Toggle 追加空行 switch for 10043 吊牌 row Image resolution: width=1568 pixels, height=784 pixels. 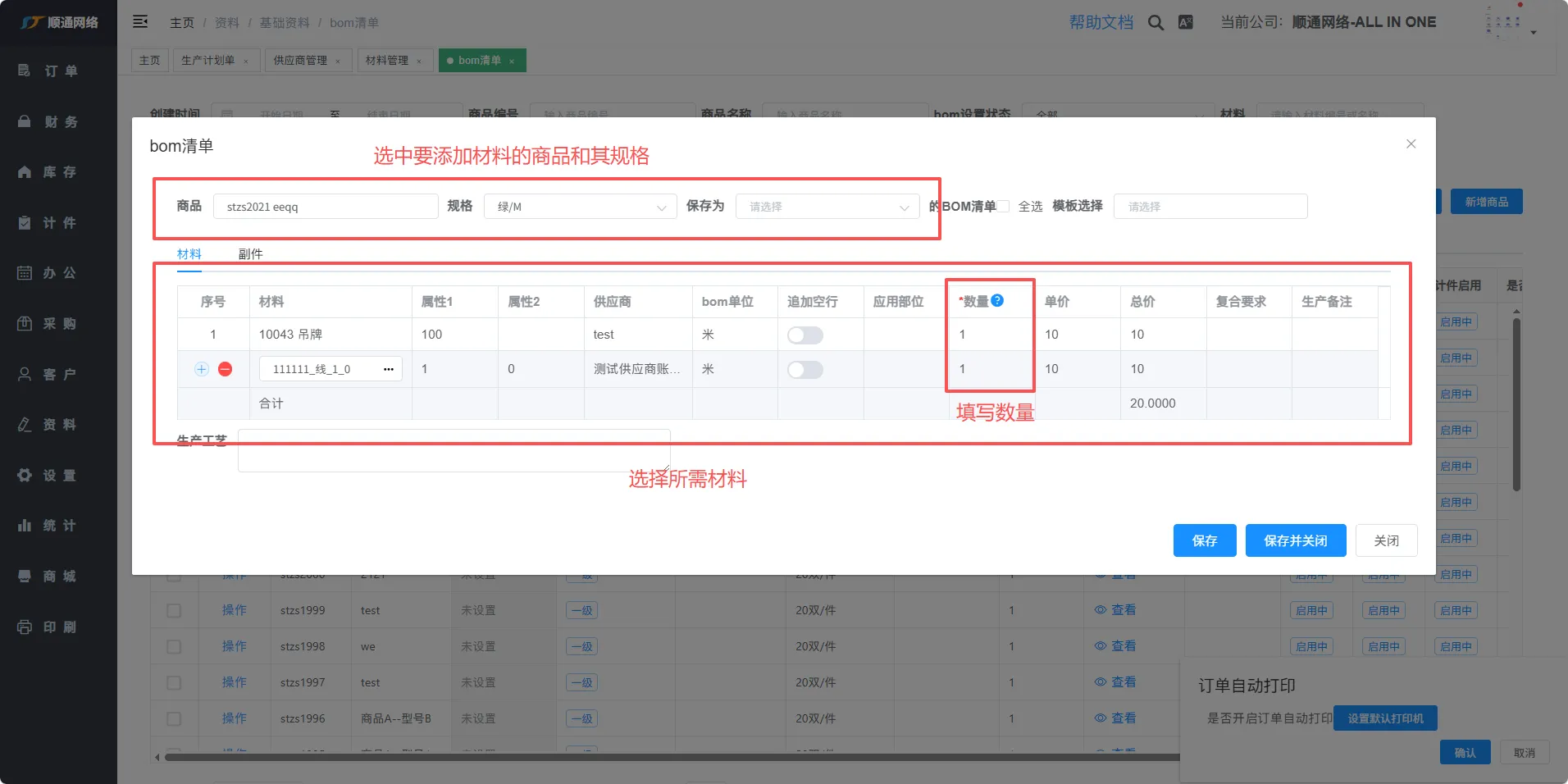805,335
